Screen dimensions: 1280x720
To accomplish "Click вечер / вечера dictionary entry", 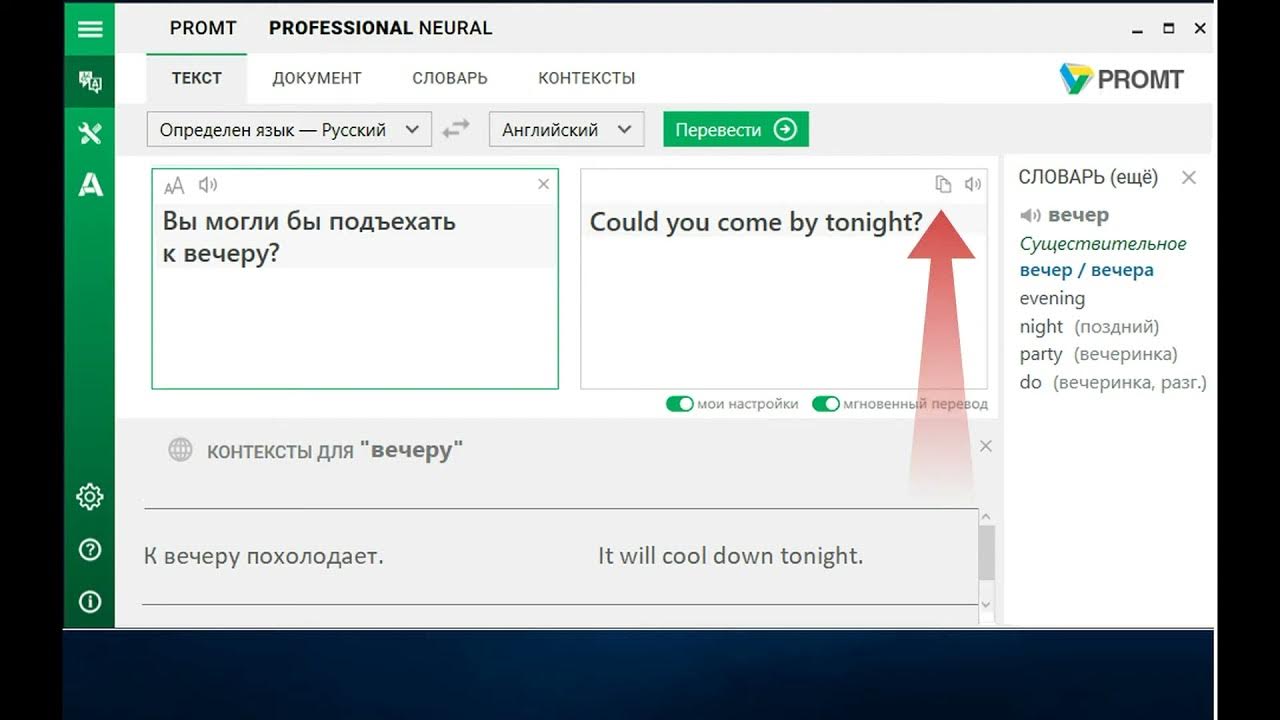I will 1087,270.
